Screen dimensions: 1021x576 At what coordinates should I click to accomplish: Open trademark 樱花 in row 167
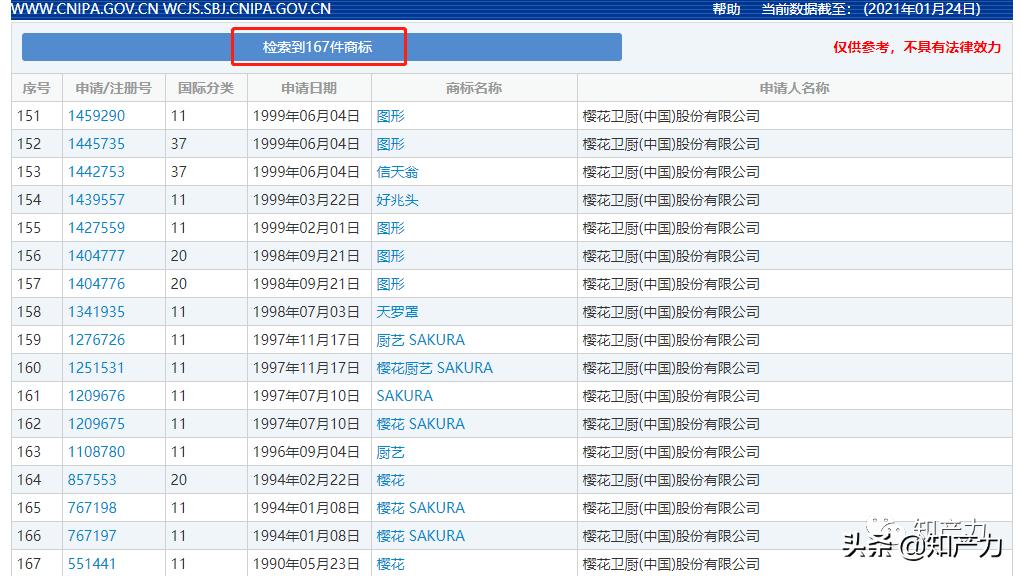point(391,564)
